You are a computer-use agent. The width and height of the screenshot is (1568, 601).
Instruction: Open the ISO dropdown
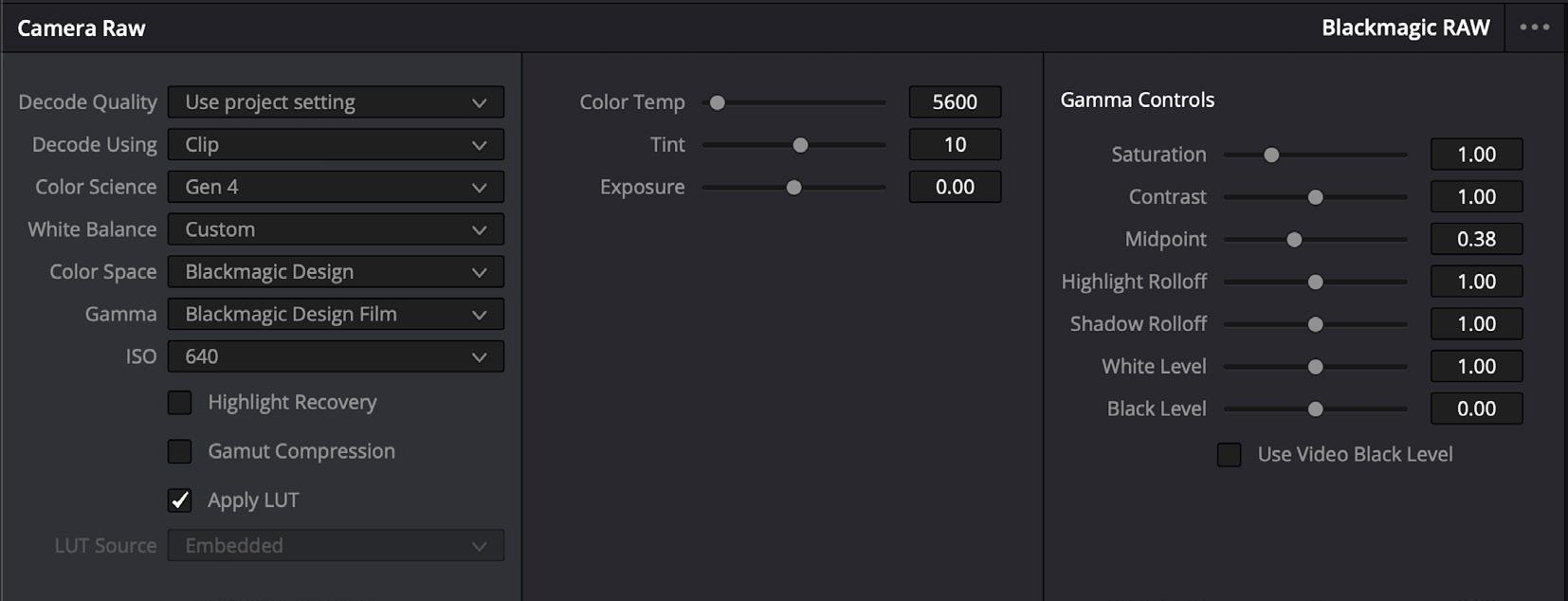pos(336,356)
